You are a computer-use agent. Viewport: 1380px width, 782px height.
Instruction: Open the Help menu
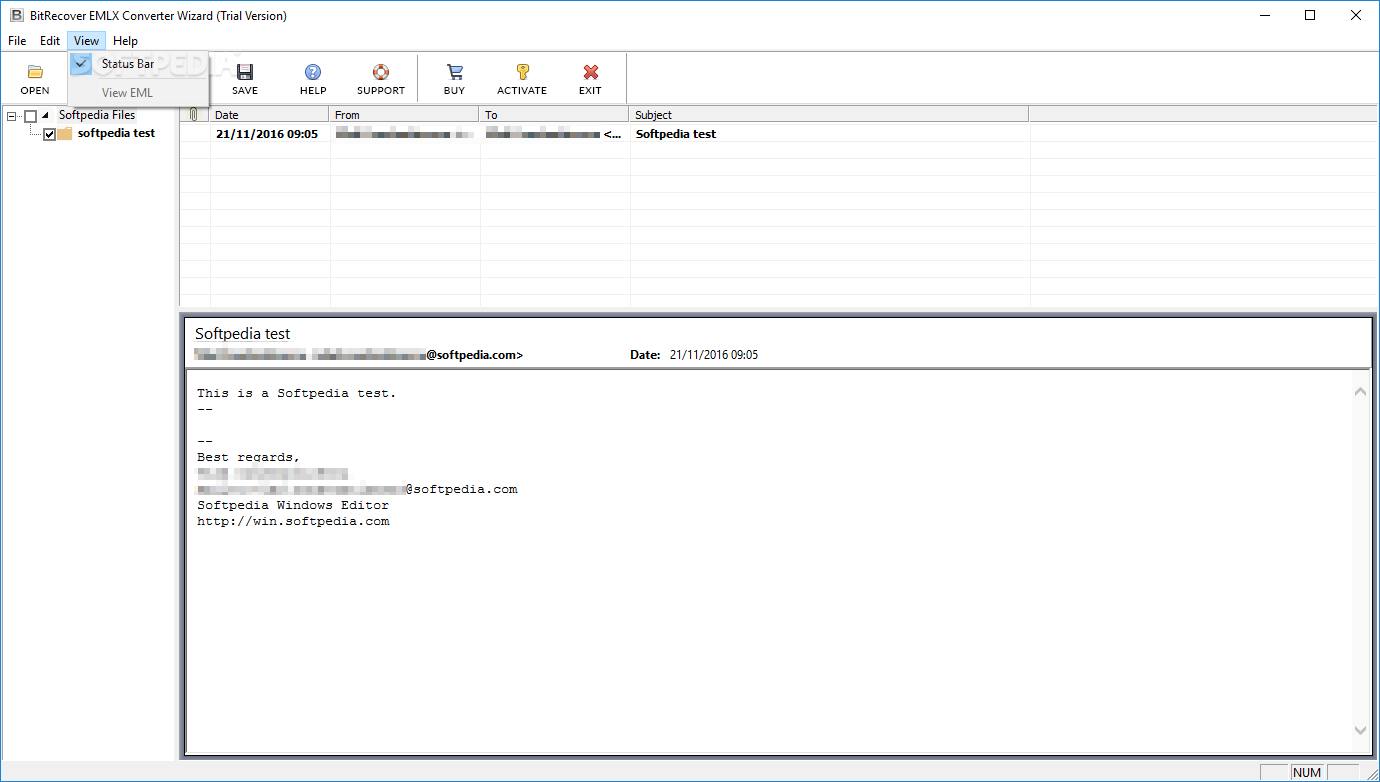[x=125, y=41]
